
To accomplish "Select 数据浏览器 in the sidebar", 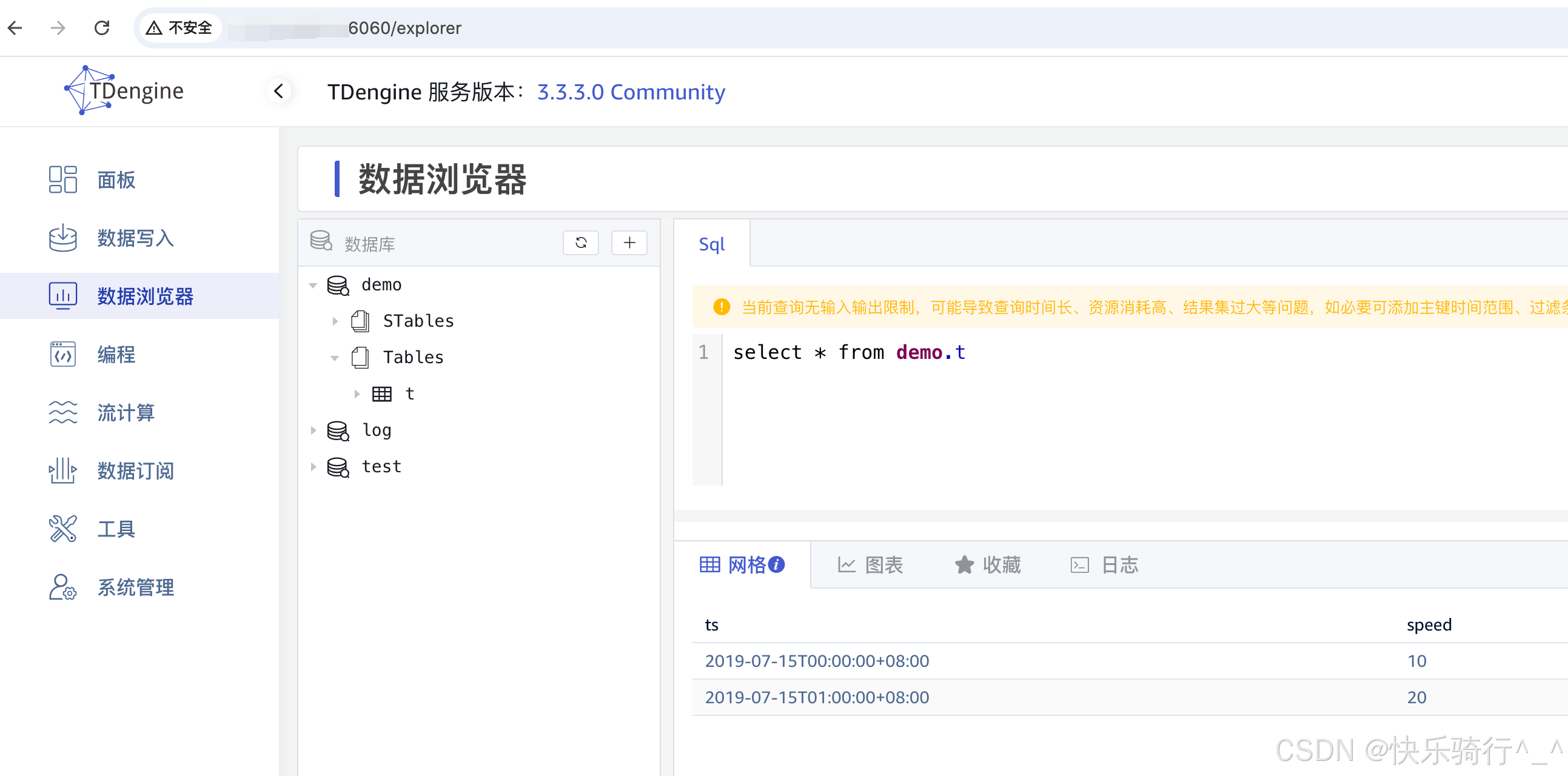I will coord(139,296).
